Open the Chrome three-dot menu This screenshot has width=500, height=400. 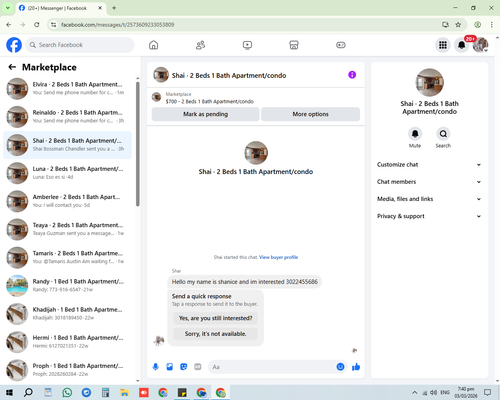click(x=492, y=25)
